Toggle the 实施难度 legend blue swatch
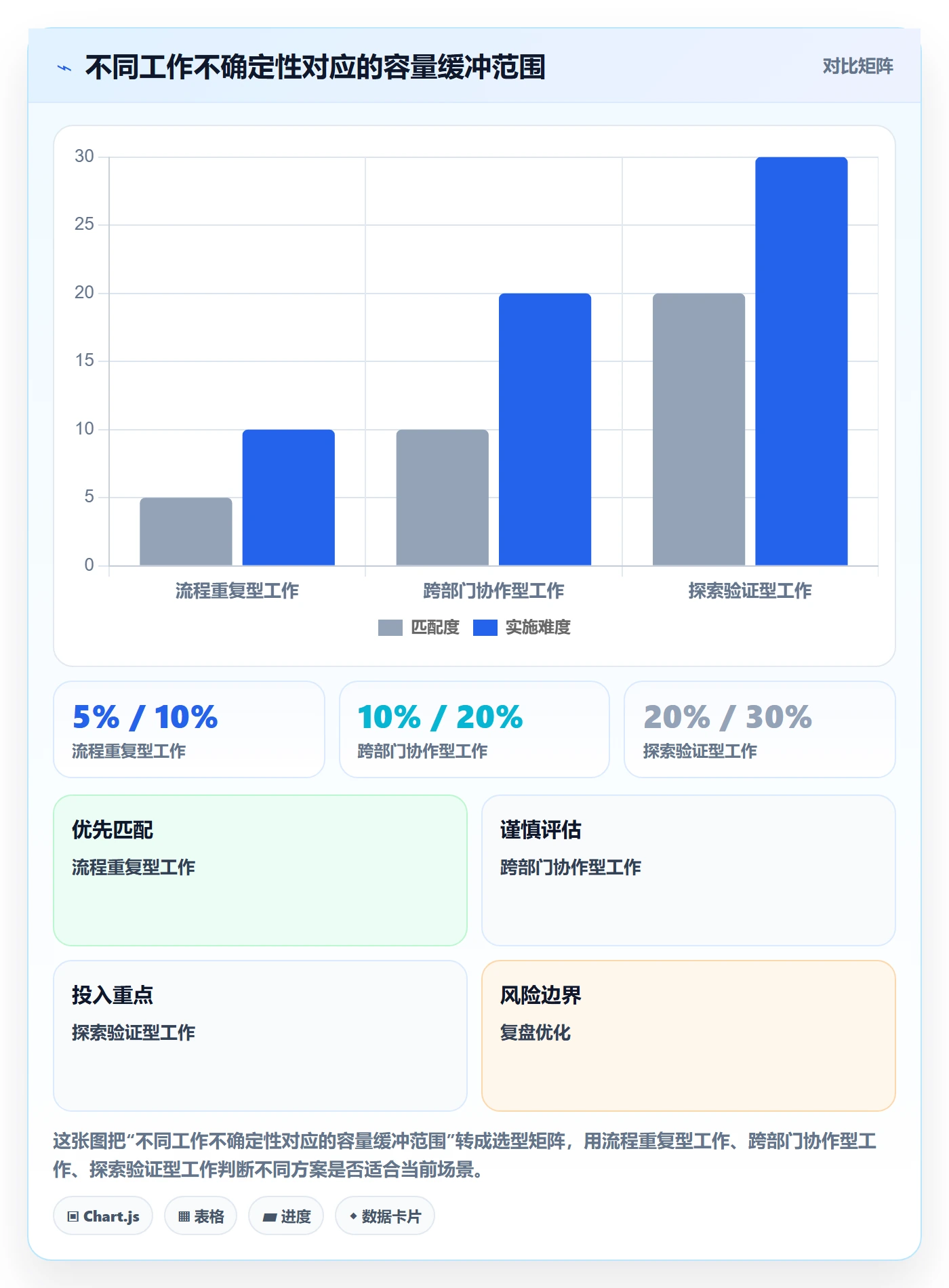 [x=485, y=628]
